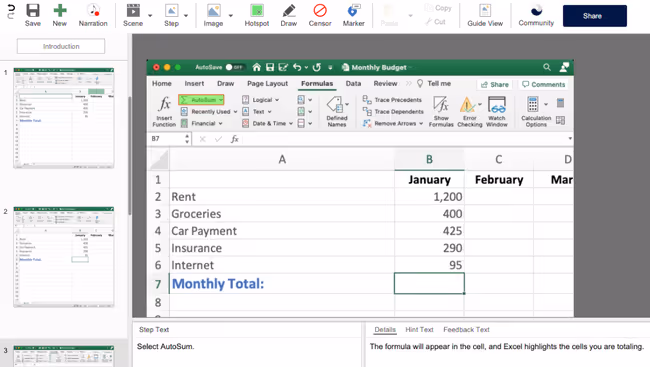Image resolution: width=650 pixels, height=367 pixels.
Task: Switch to the Page Layout ribbon tab
Action: coord(267,83)
